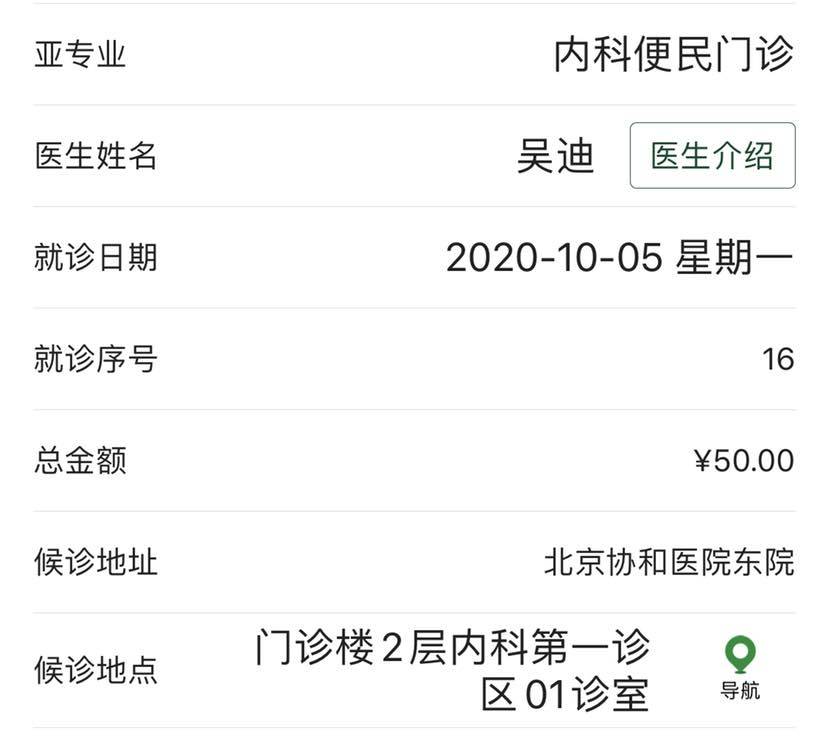Select the 内科便民门诊 subspecialty value
Screen dimensions: 828x736
(674, 54)
